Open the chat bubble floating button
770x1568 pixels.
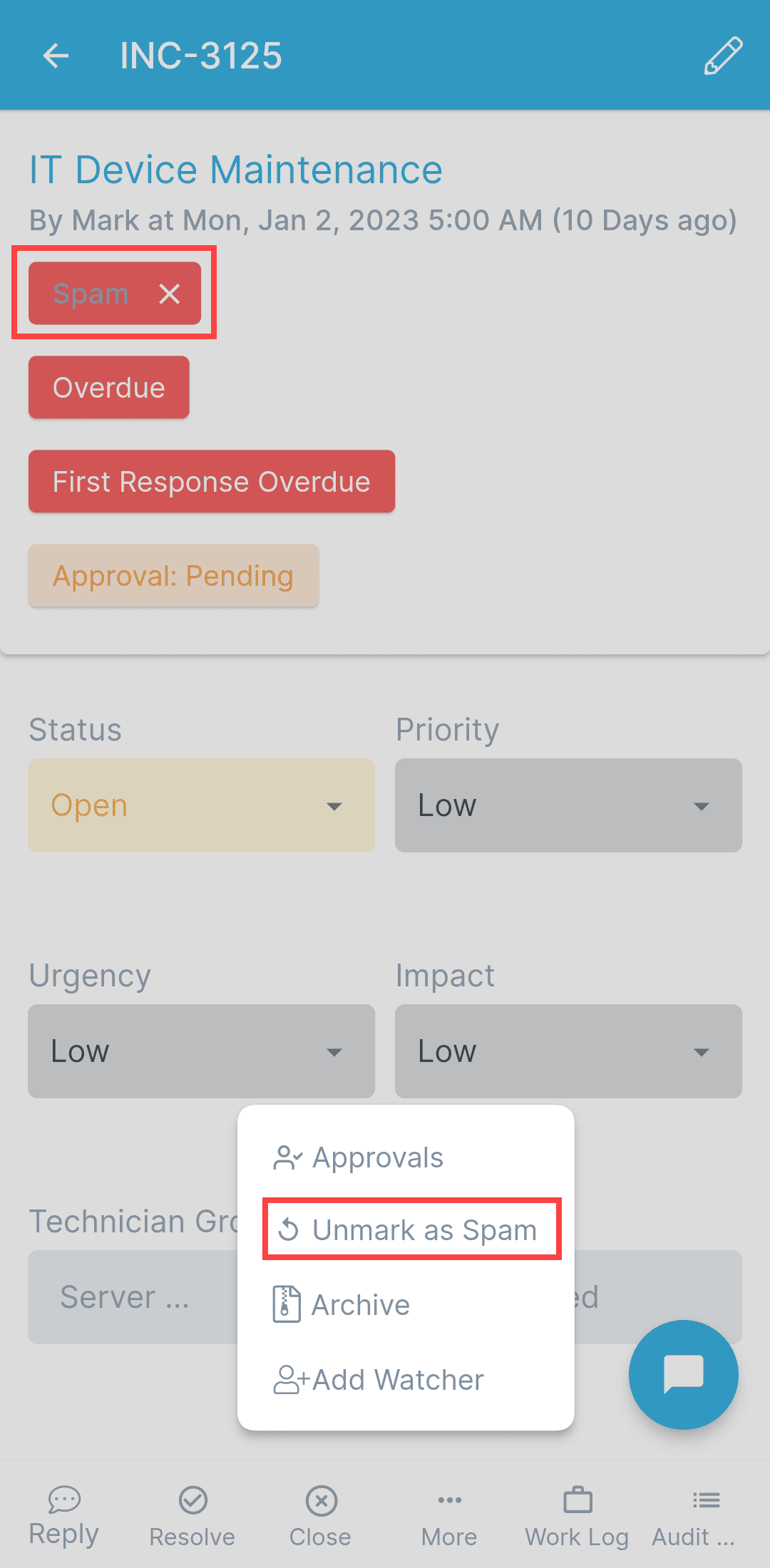683,1374
